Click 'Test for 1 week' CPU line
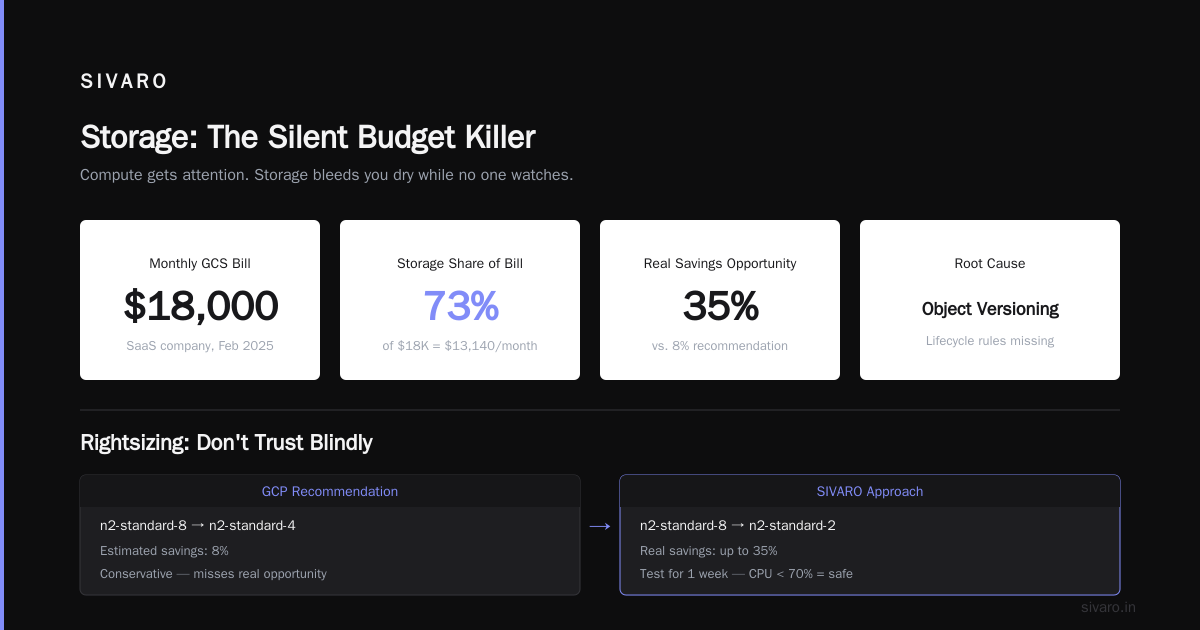The width and height of the screenshot is (1200, 630). pyautogui.click(x=746, y=574)
